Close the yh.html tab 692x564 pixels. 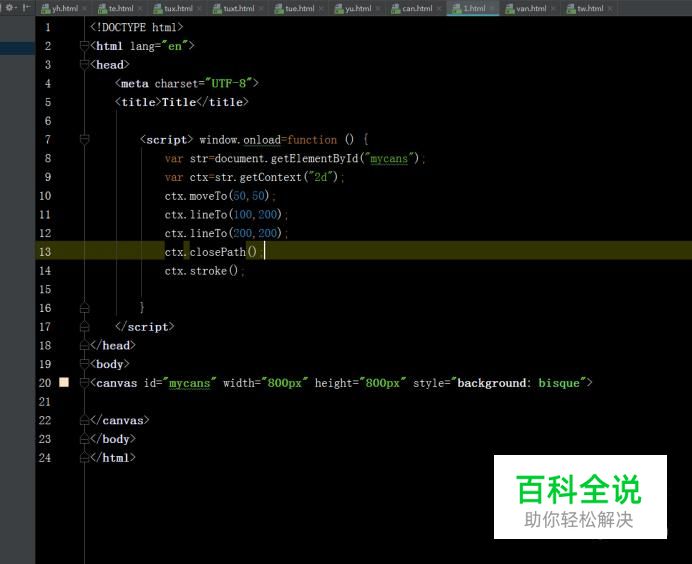[84, 8]
